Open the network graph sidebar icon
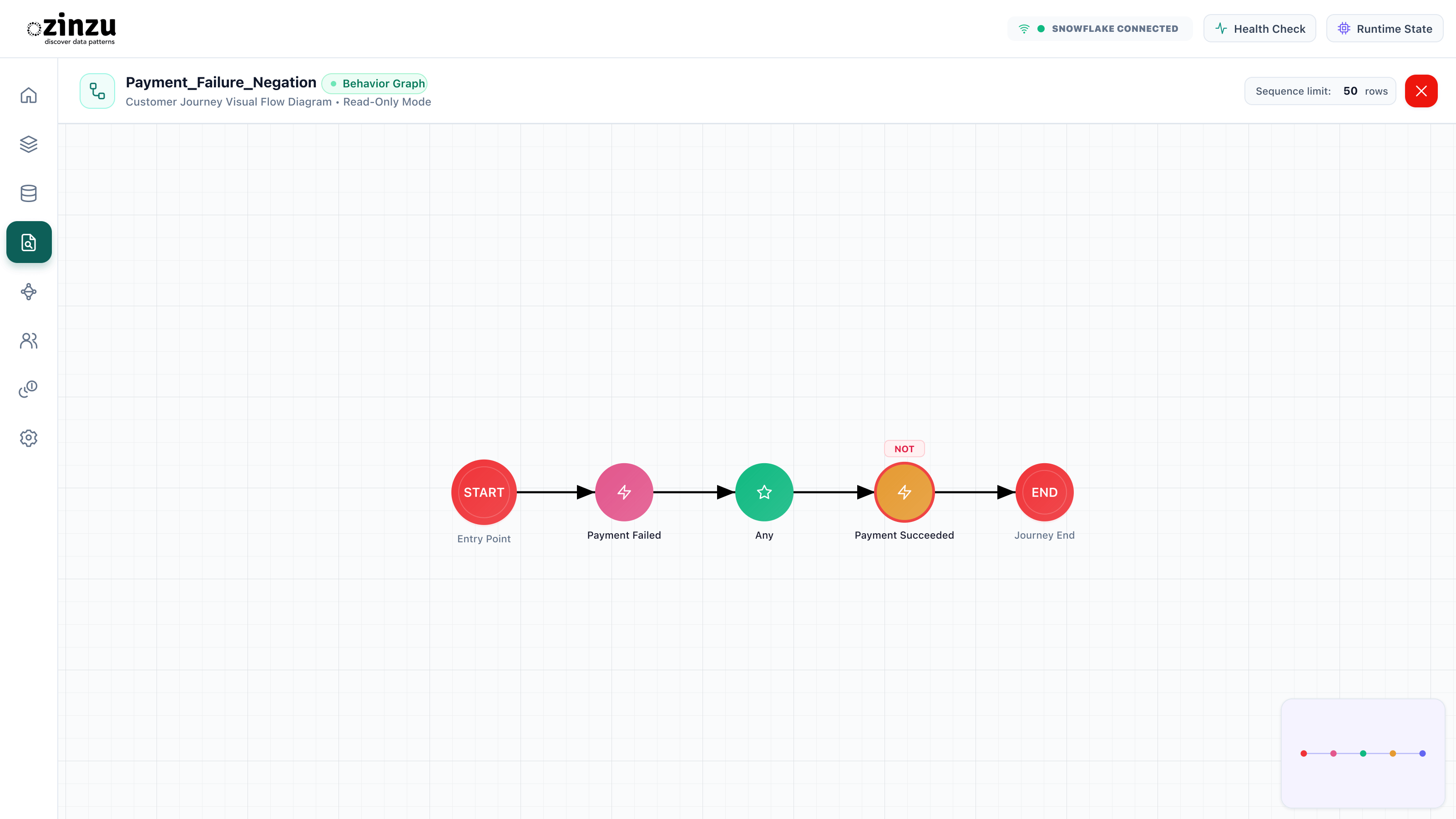1456x819 pixels. click(x=29, y=292)
